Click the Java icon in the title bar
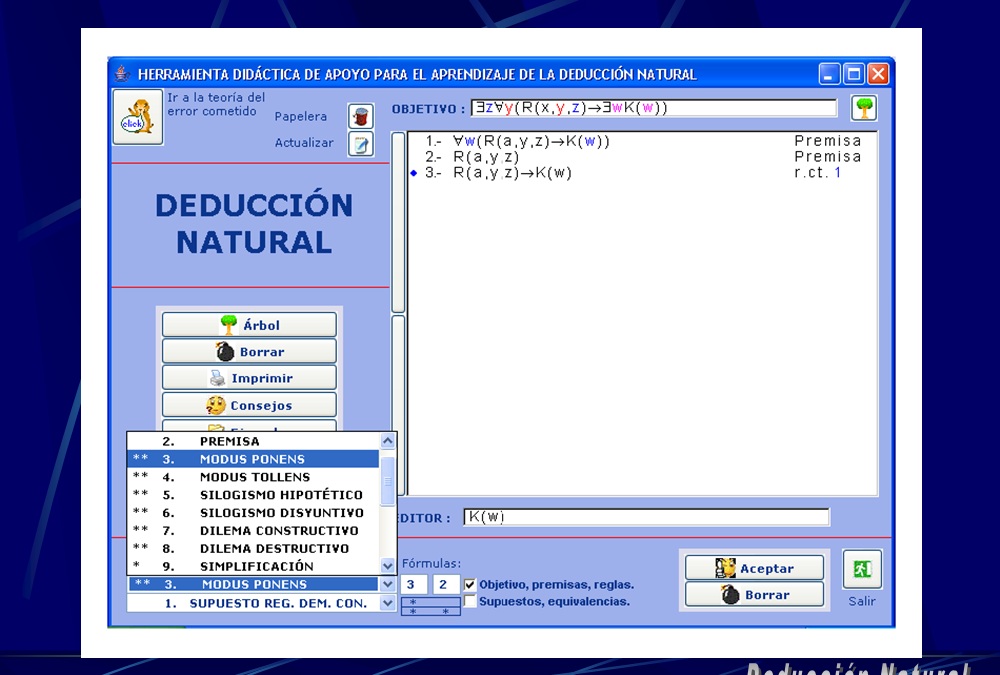Screen dimensions: 1000x675 point(122,74)
